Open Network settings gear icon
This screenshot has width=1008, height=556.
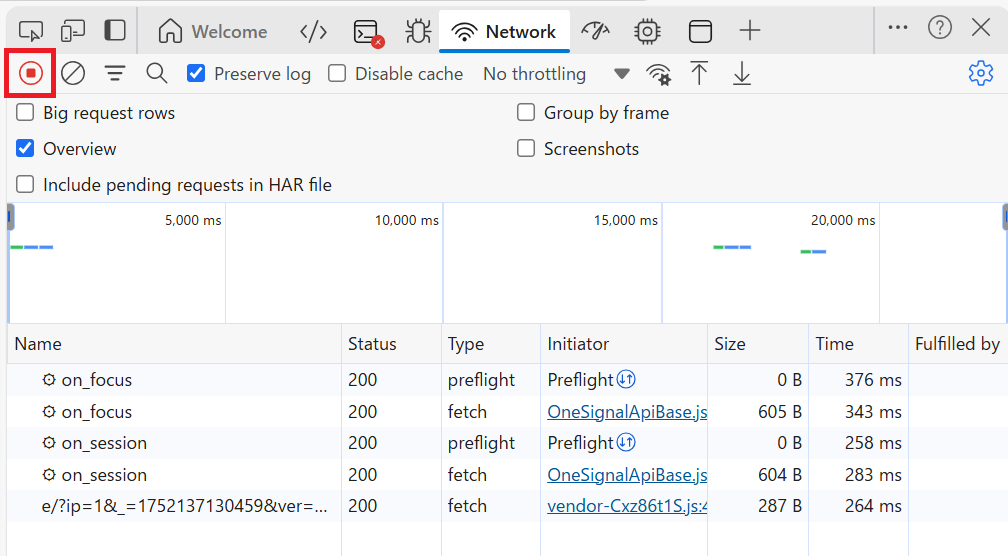point(980,73)
